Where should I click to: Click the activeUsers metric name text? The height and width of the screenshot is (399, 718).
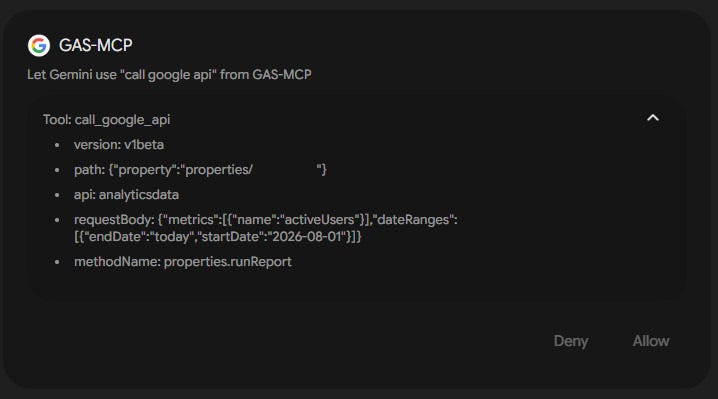(319, 220)
